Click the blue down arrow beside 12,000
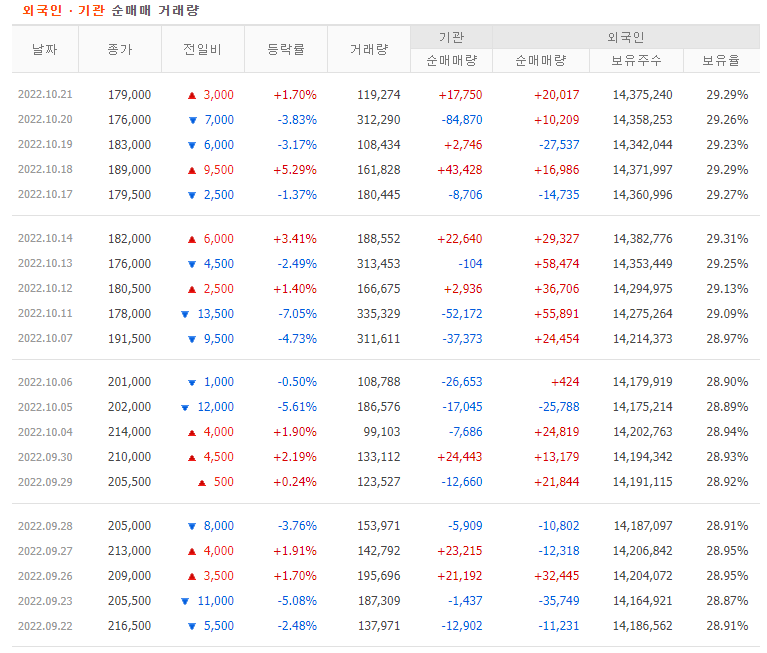This screenshot has width=767, height=653. pos(185,407)
